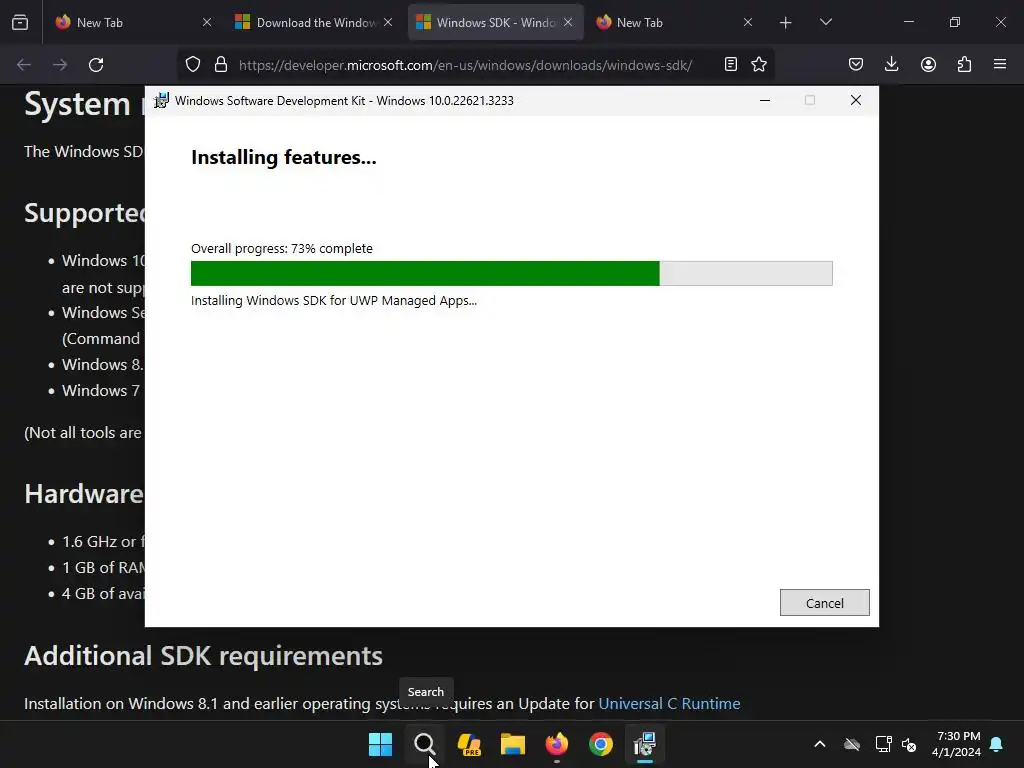Close the Download the Windows tab
1024x768 pixels.
point(388,22)
